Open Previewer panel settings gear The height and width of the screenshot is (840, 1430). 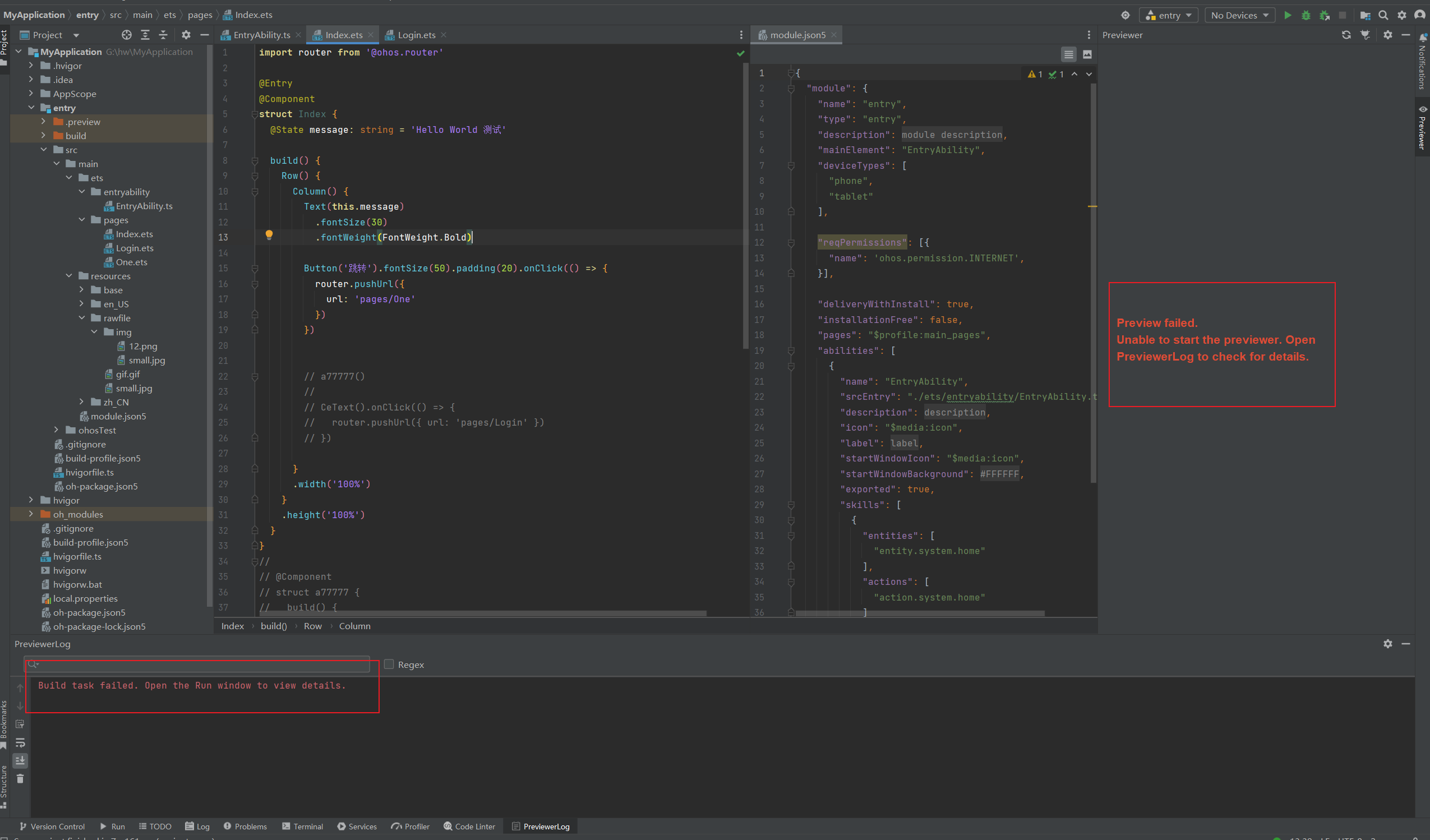coord(1387,35)
